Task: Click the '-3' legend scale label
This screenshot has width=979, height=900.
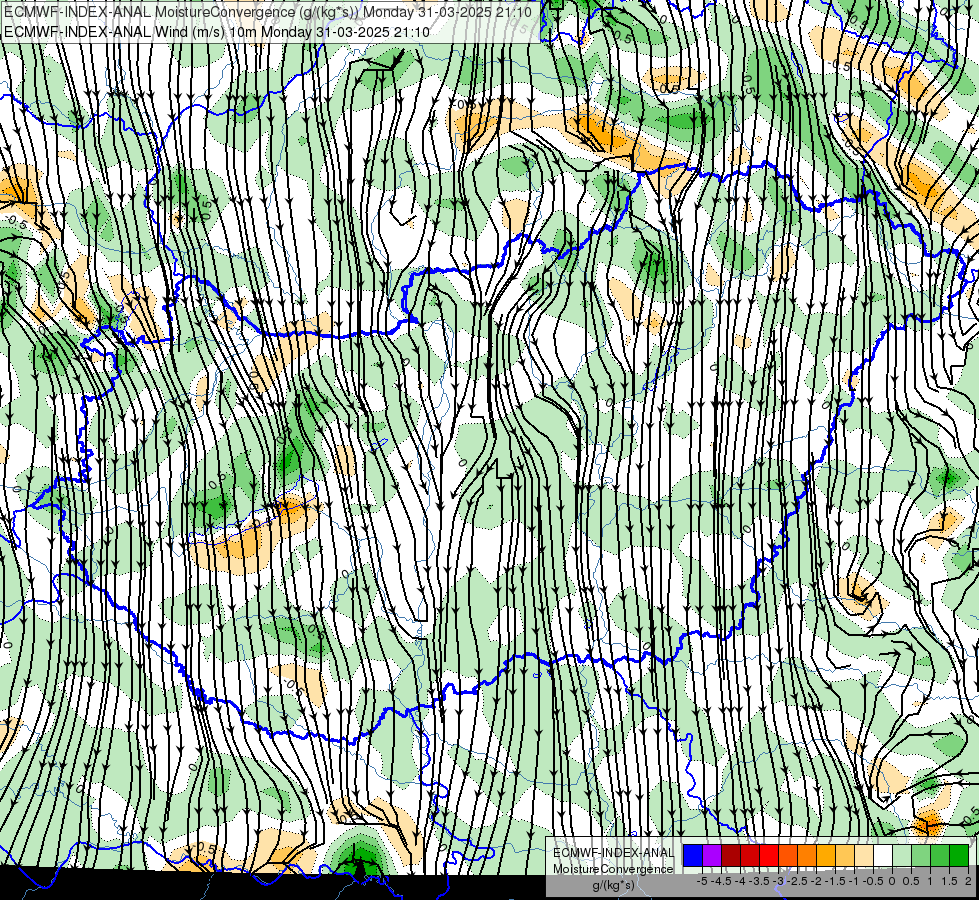Action: 779,881
